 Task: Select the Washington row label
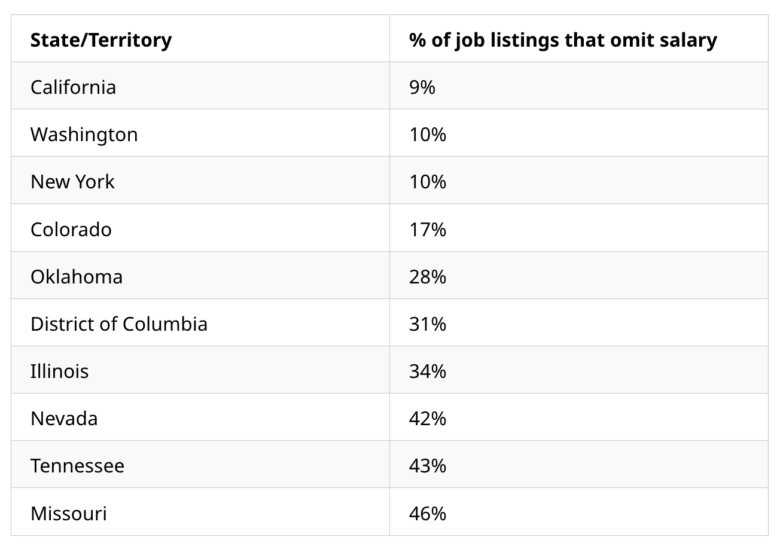click(x=84, y=134)
